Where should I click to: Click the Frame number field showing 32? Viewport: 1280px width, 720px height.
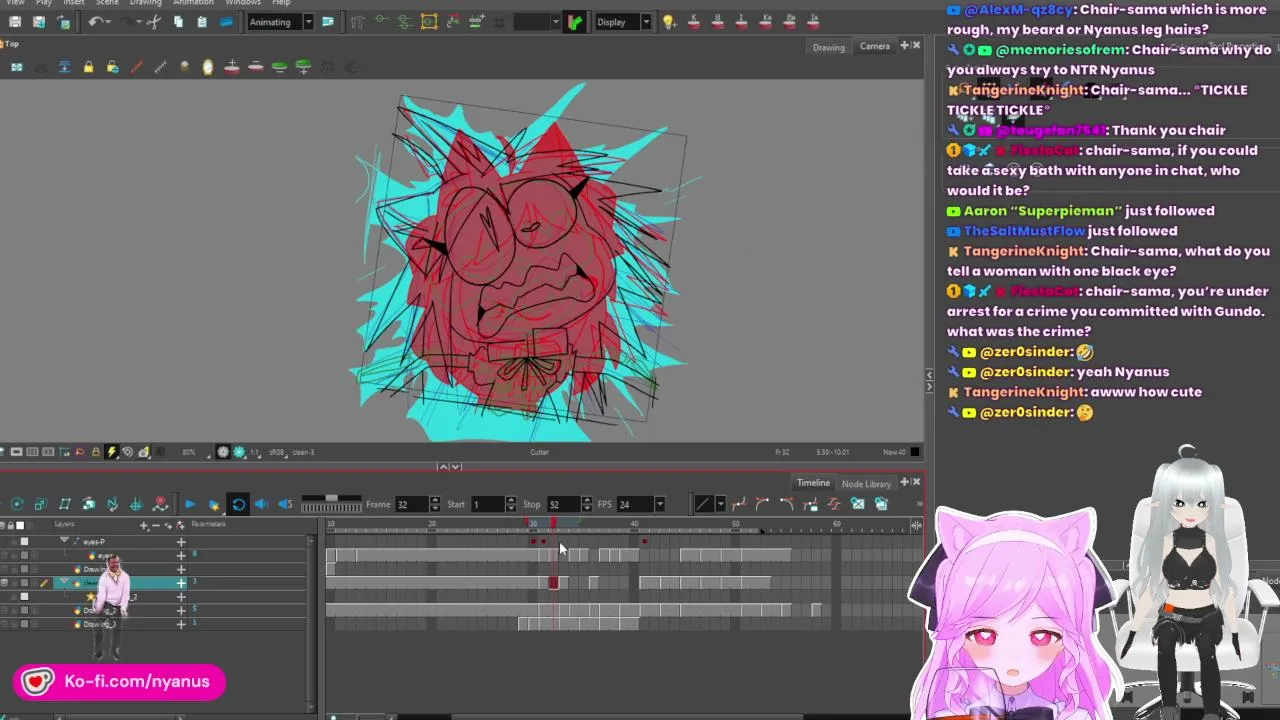[411, 504]
